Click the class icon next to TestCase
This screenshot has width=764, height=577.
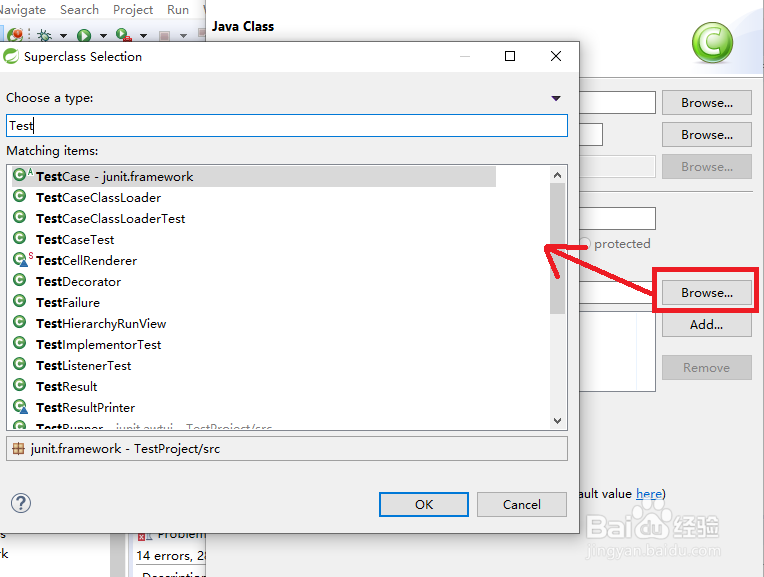point(19,174)
